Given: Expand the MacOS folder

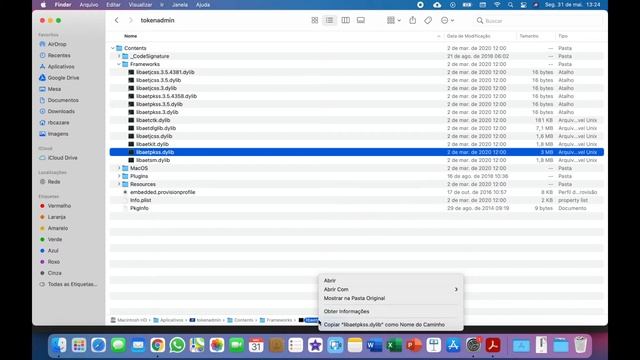Looking at the screenshot, I should coord(119,168).
